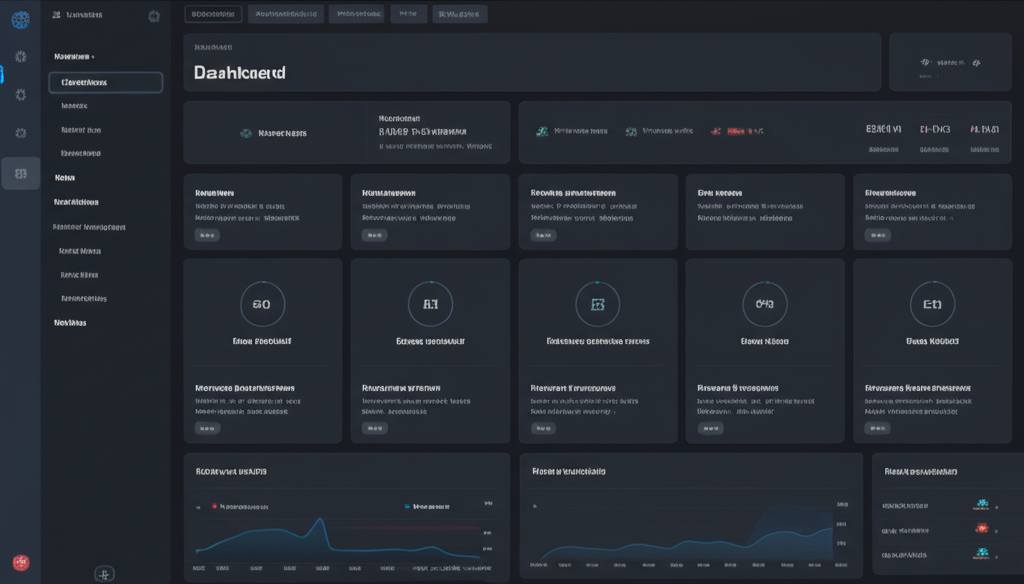Toggle the red series legend in the first chart
Viewport: 1024px width, 584px height.
tap(214, 506)
